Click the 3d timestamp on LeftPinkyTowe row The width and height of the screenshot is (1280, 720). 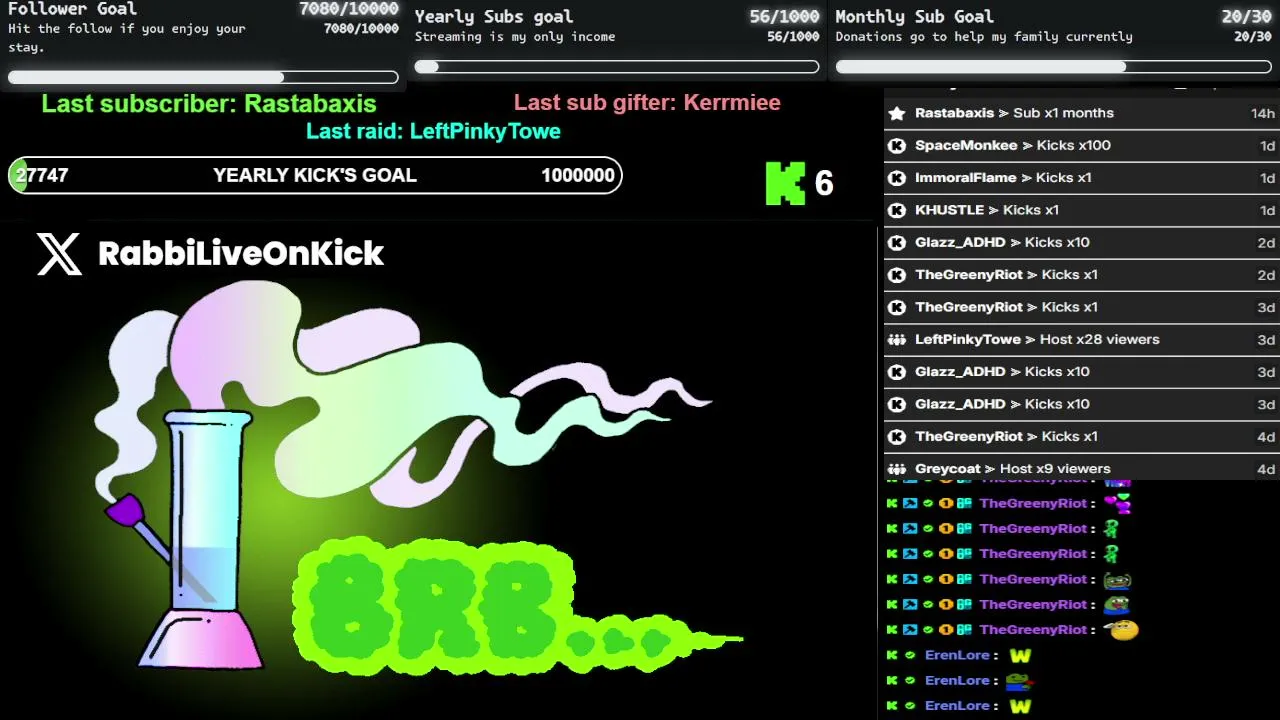[1266, 340]
